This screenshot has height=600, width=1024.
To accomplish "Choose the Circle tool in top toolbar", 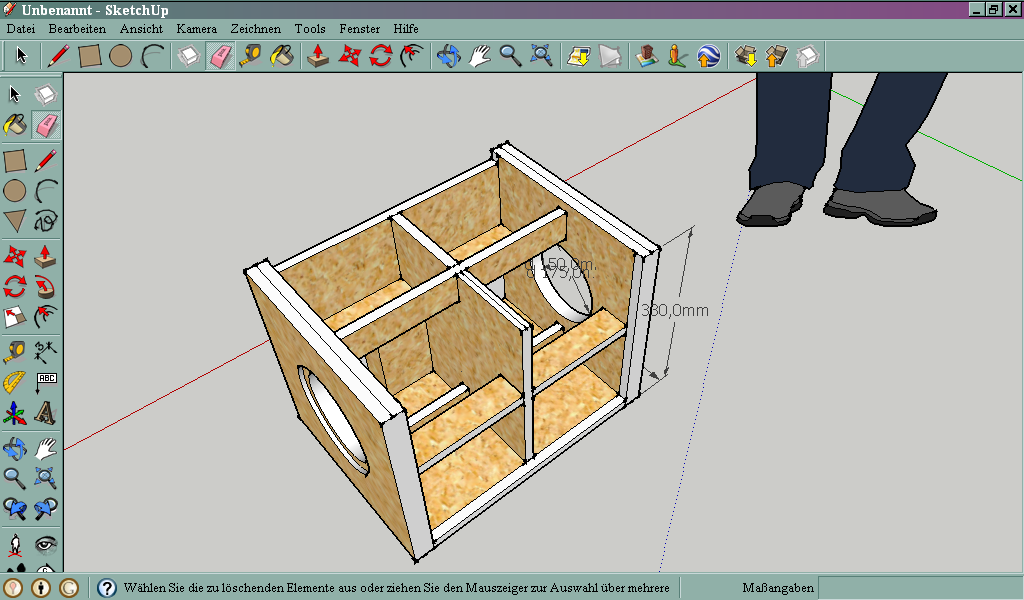I will [121, 56].
